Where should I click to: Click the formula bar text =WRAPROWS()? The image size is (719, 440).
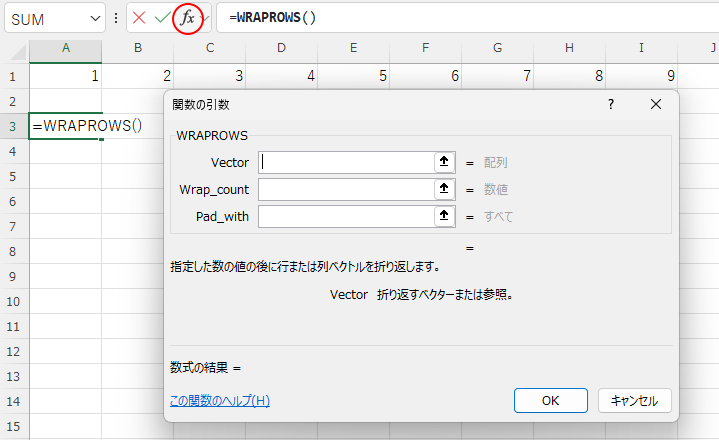pos(272,17)
